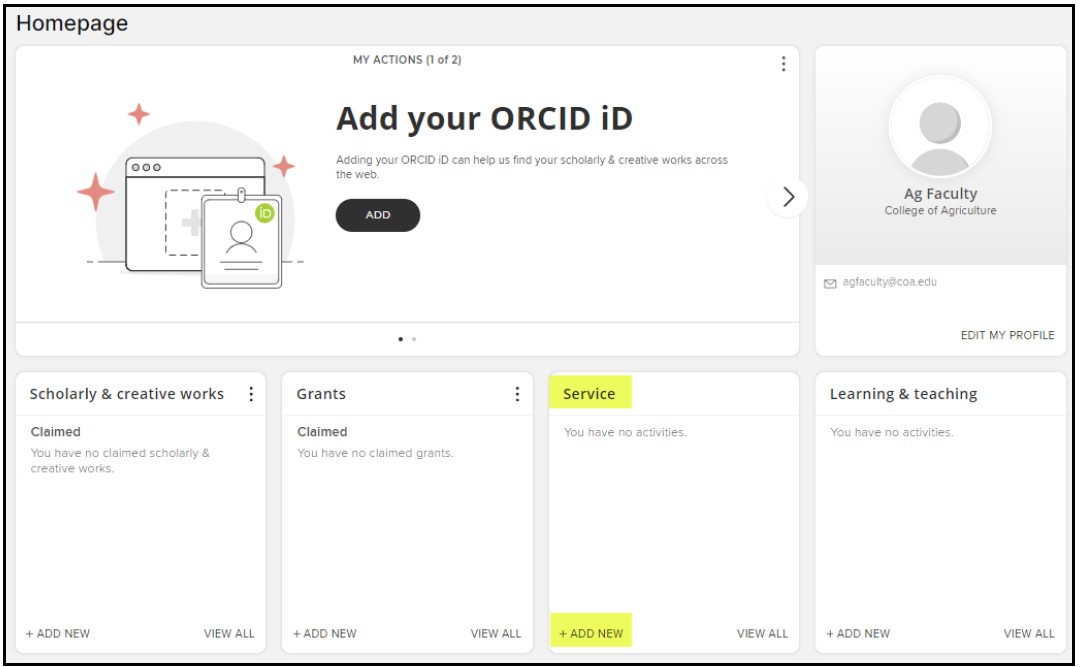This screenshot has height=667, width=1080.
Task: Open the Grants card options menu
Action: (519, 393)
